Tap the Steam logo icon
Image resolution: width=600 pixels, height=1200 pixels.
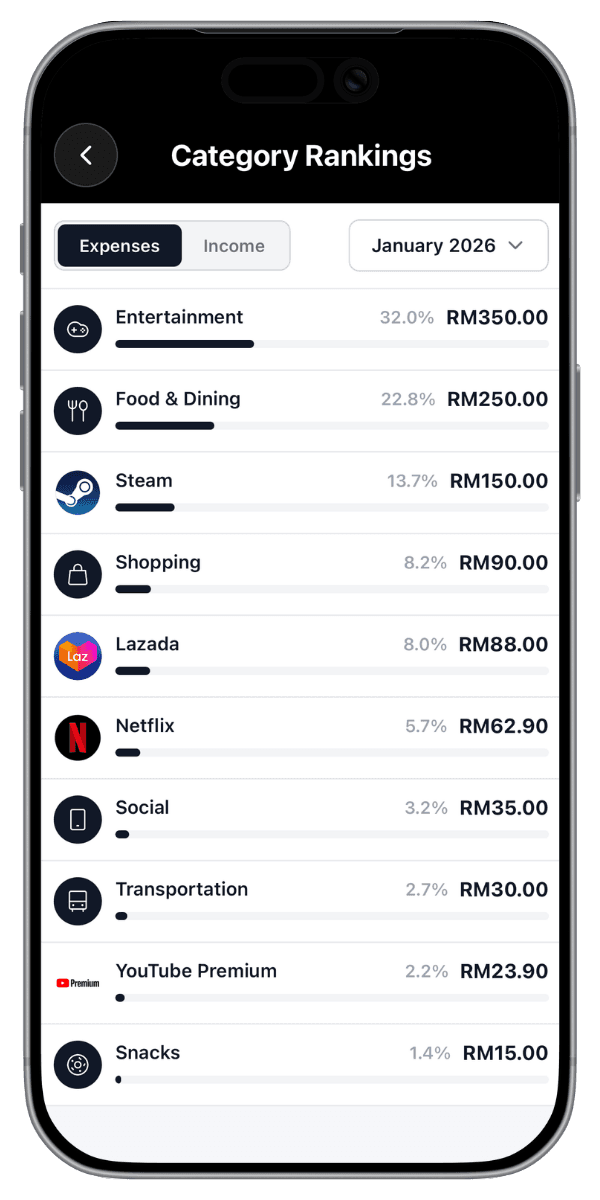[x=77, y=493]
